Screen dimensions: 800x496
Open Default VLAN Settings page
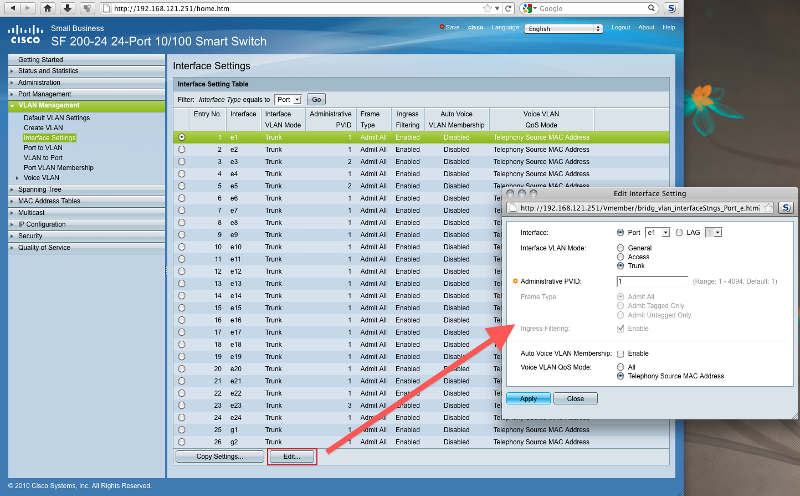57,118
